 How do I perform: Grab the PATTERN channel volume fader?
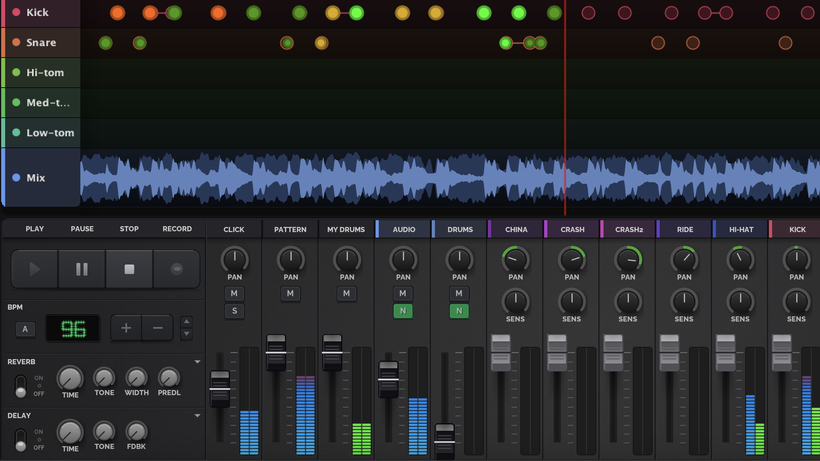[276, 353]
